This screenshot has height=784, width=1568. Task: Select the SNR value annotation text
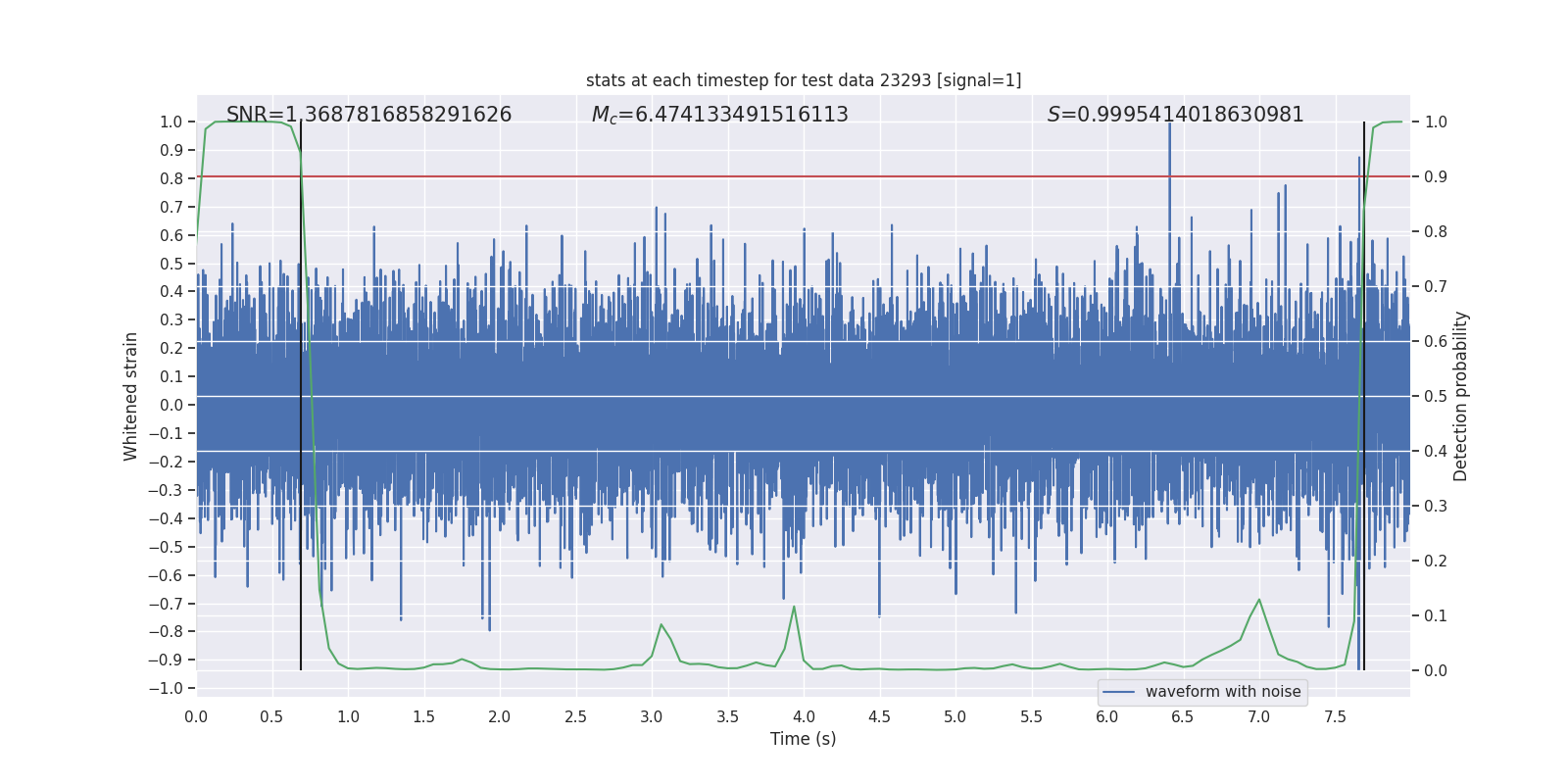click(368, 115)
